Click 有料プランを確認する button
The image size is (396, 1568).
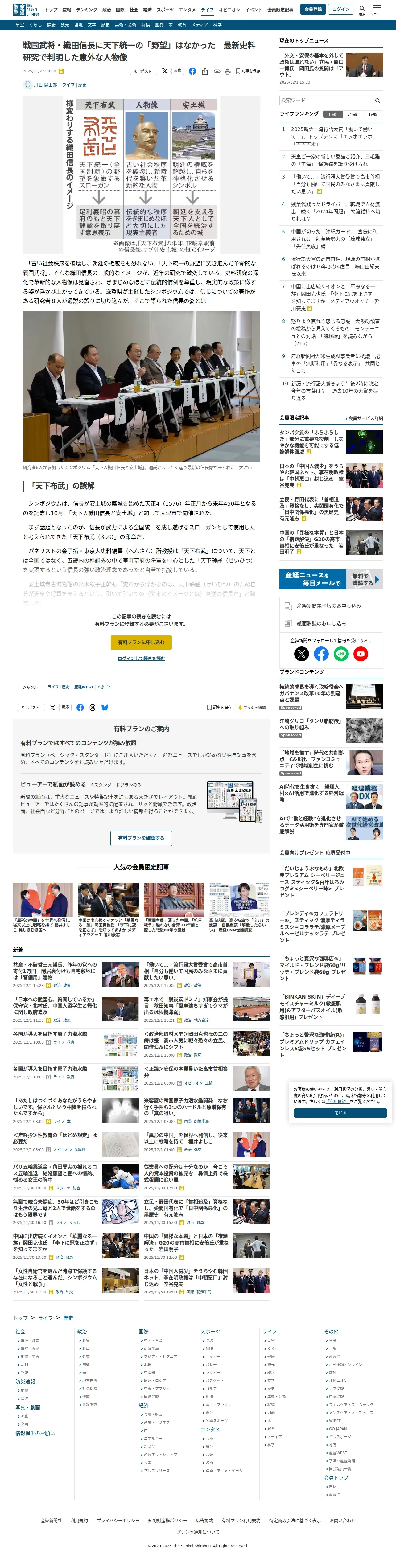[x=141, y=838]
